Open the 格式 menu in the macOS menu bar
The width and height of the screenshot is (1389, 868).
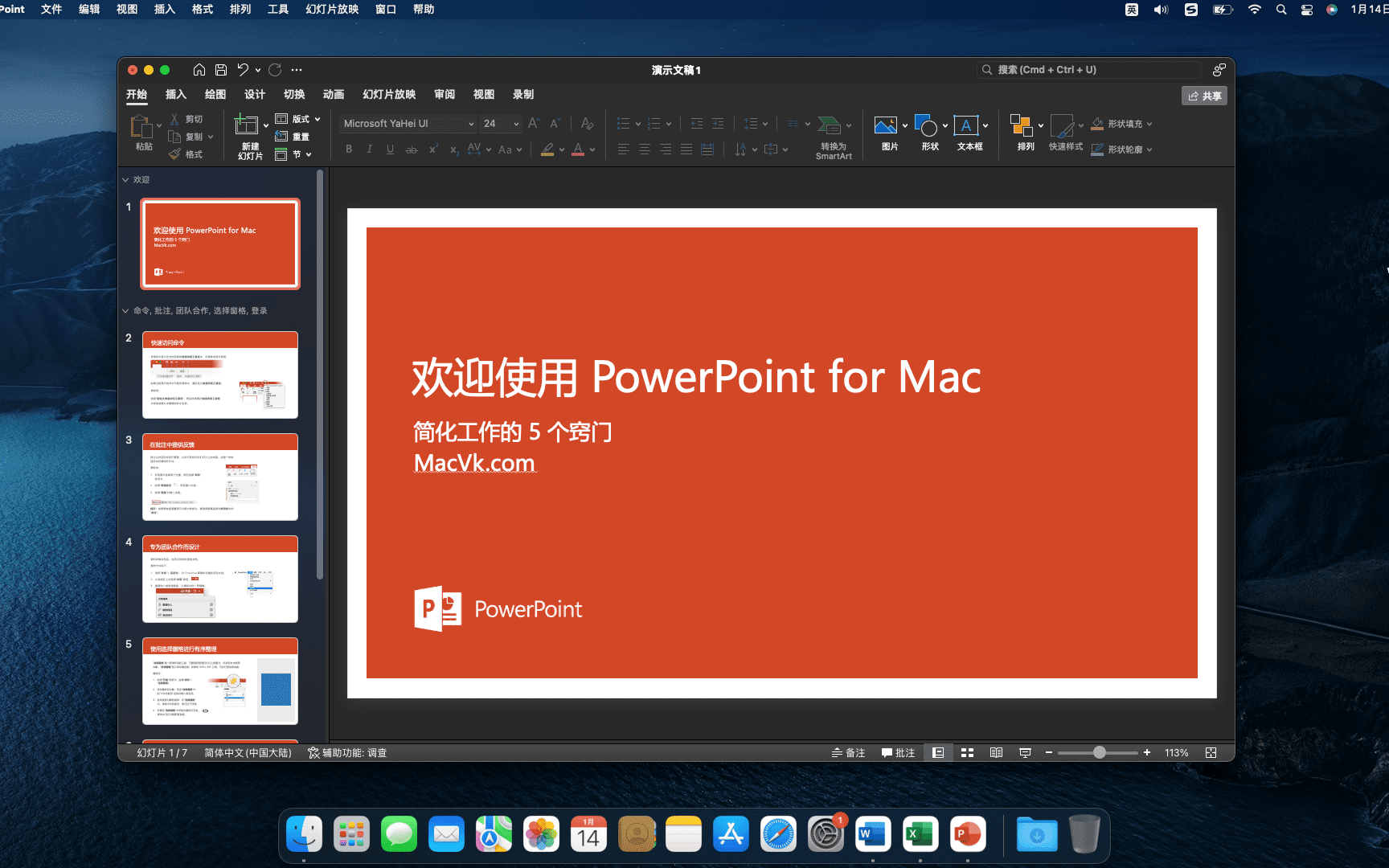[x=203, y=9]
